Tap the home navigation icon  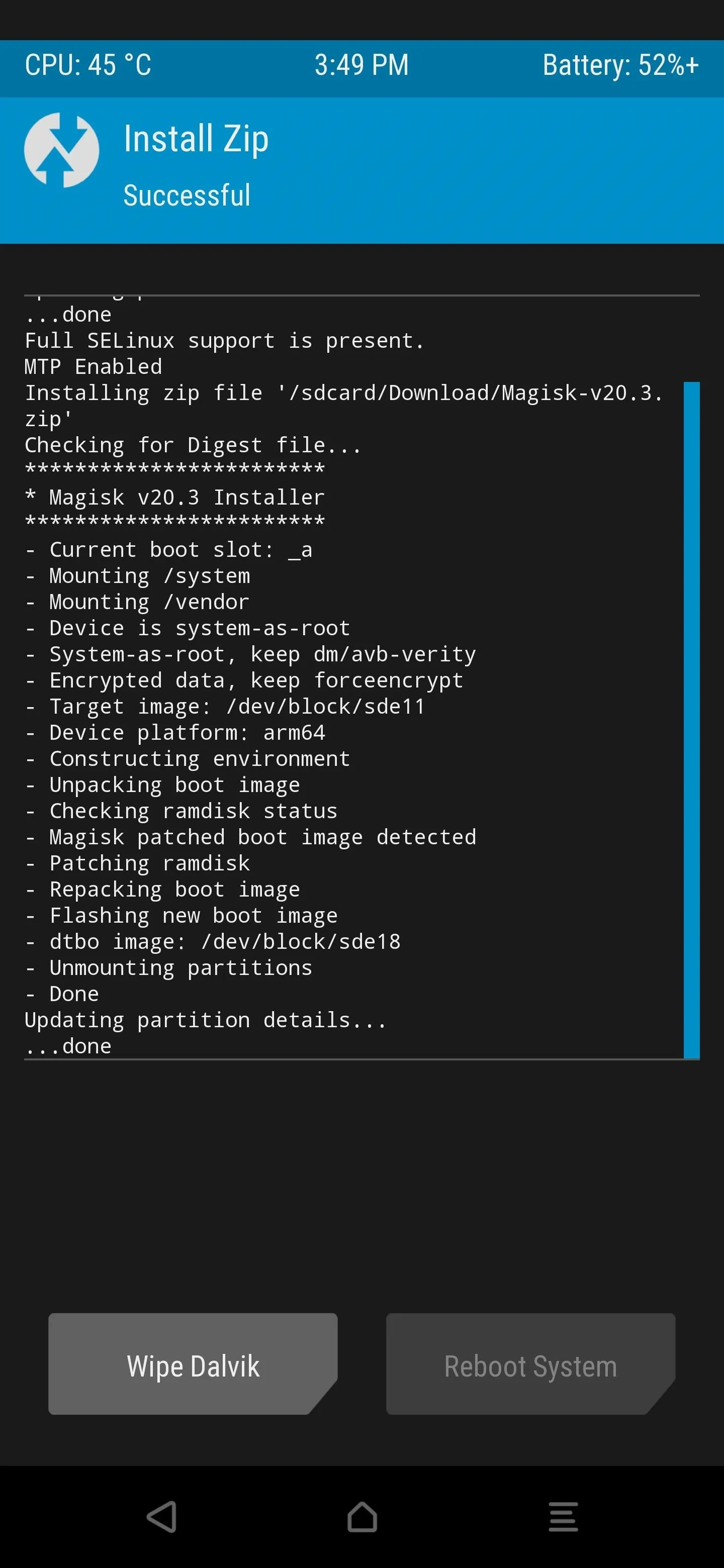tap(363, 1516)
